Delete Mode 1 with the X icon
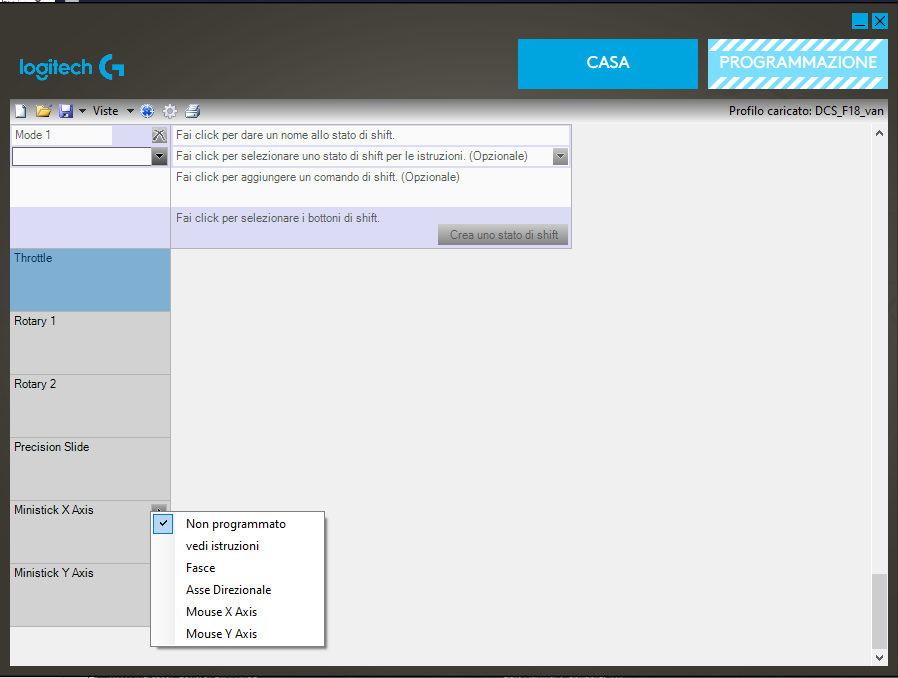 159,135
